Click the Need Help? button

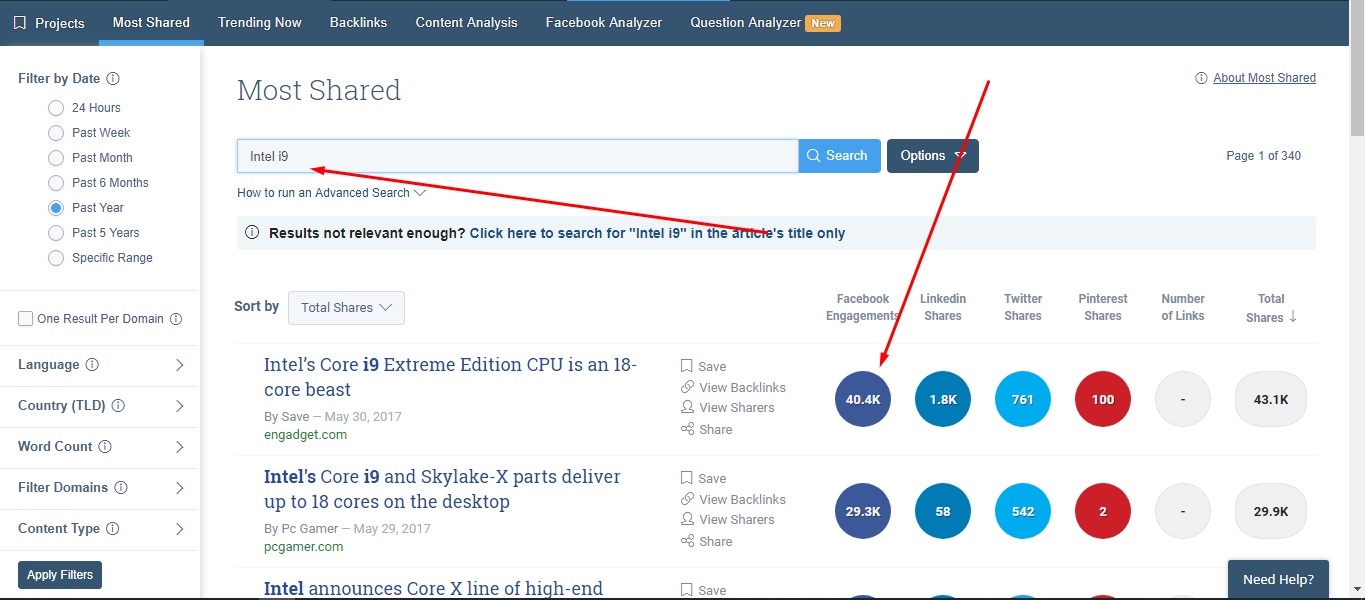pos(1278,579)
